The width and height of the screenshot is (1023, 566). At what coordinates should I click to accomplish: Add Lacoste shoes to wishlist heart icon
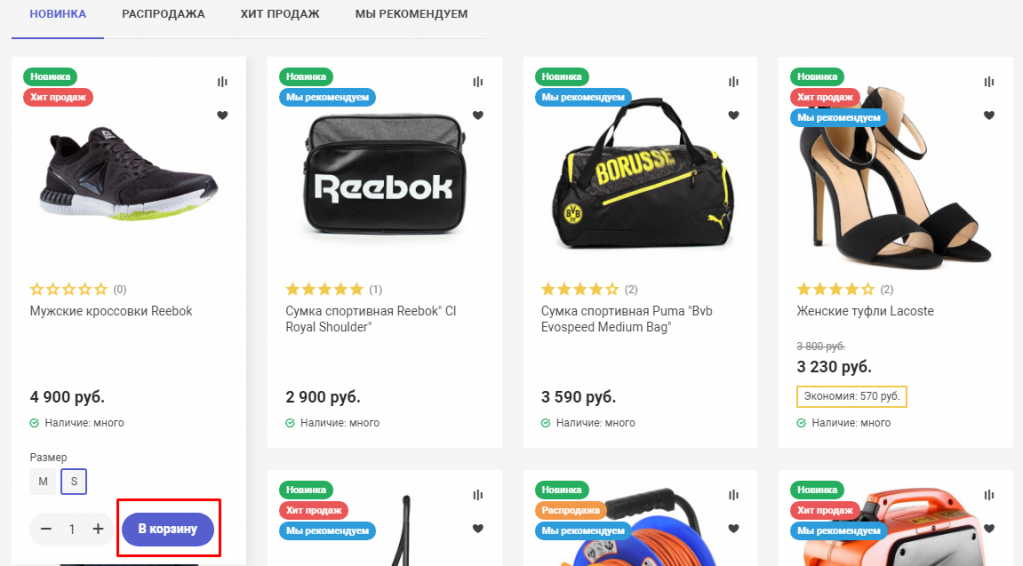coord(990,115)
